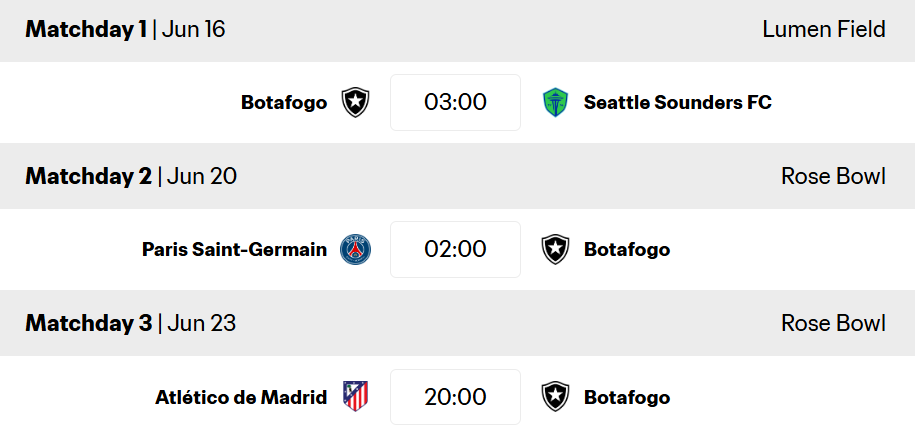Select the Seattle Sounders FC team name

[677, 102]
